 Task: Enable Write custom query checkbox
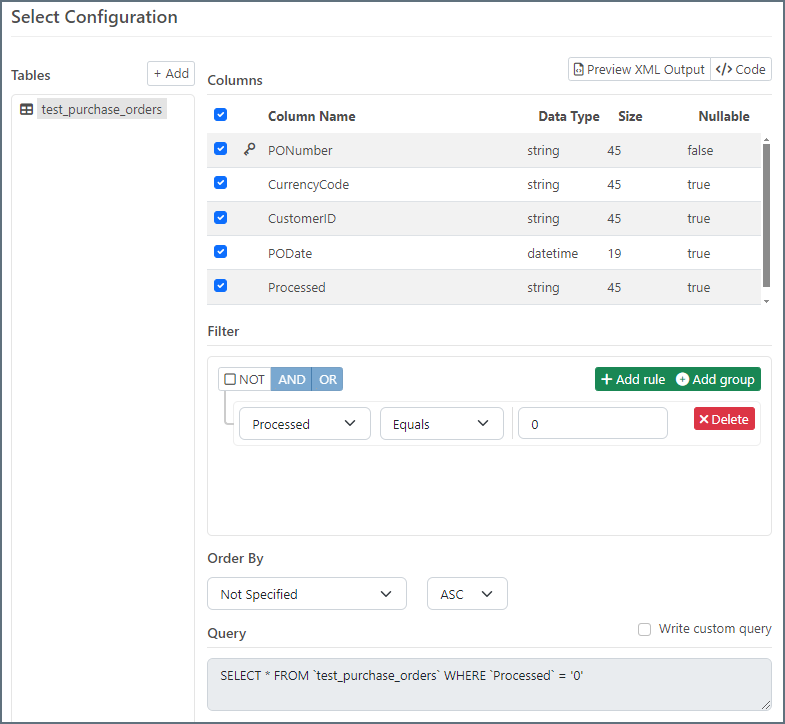point(645,629)
